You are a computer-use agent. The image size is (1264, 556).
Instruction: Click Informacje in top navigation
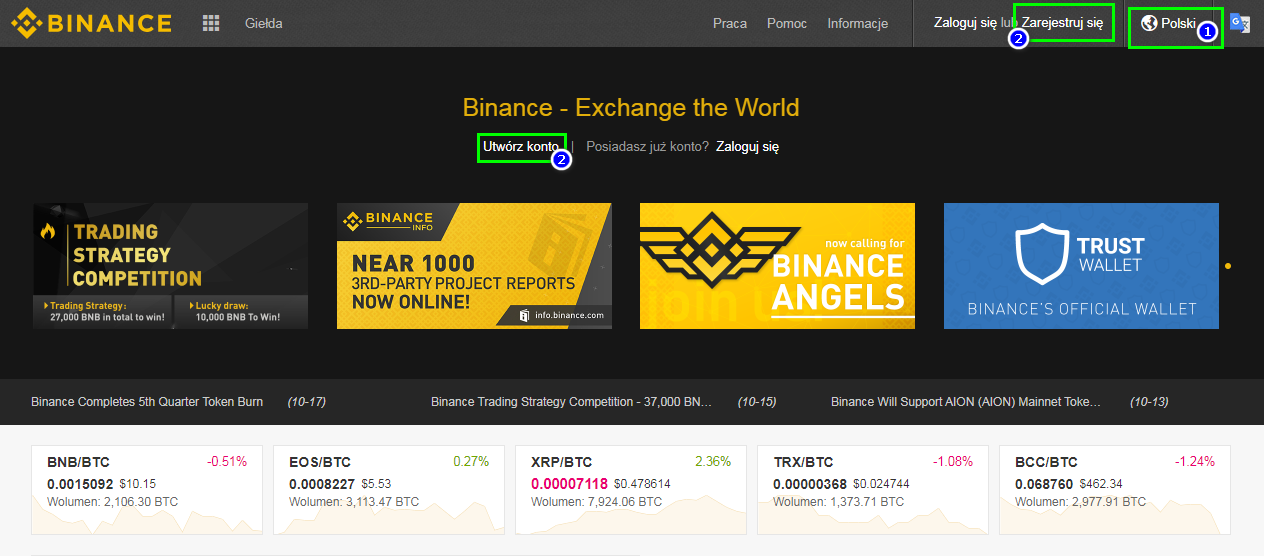coord(858,23)
